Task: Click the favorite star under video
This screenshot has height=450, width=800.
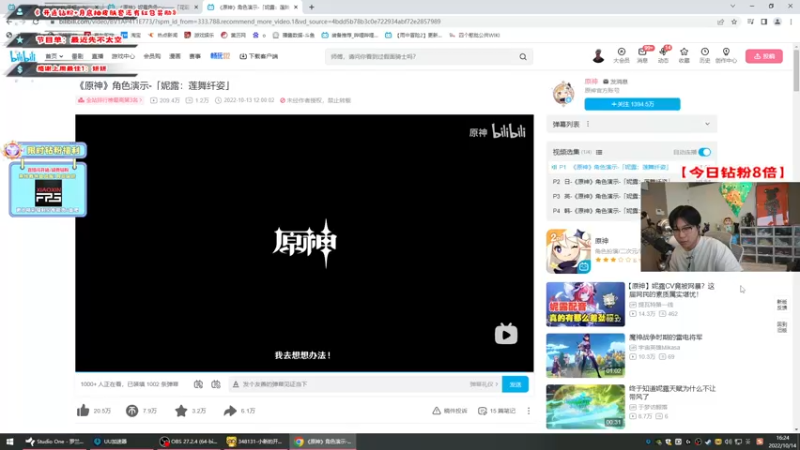Action: 181,410
